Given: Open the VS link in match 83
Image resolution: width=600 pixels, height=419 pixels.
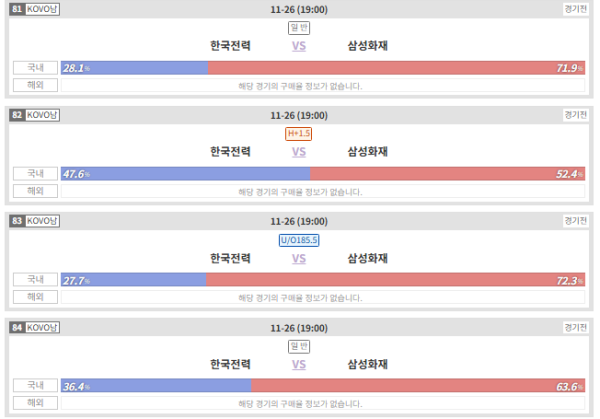Looking at the screenshot, I should click(299, 259).
